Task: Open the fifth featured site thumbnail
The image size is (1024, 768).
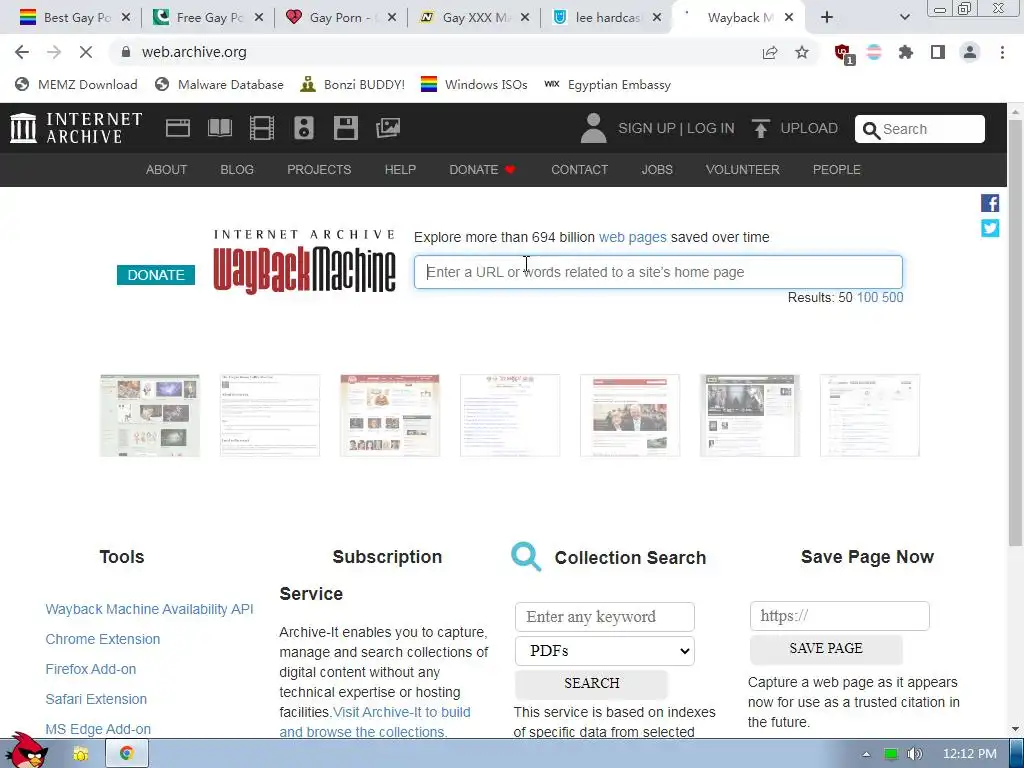Action: click(630, 415)
